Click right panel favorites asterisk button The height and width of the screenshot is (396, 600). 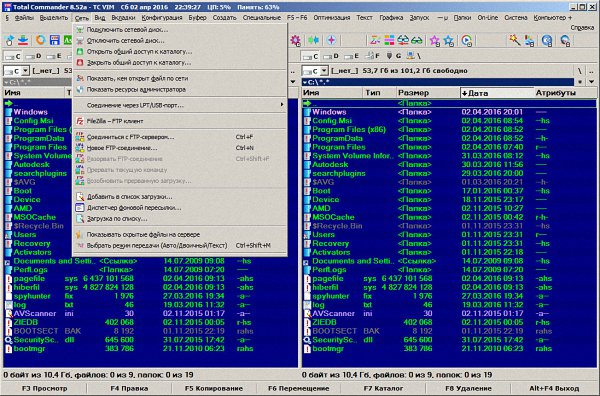point(580,82)
